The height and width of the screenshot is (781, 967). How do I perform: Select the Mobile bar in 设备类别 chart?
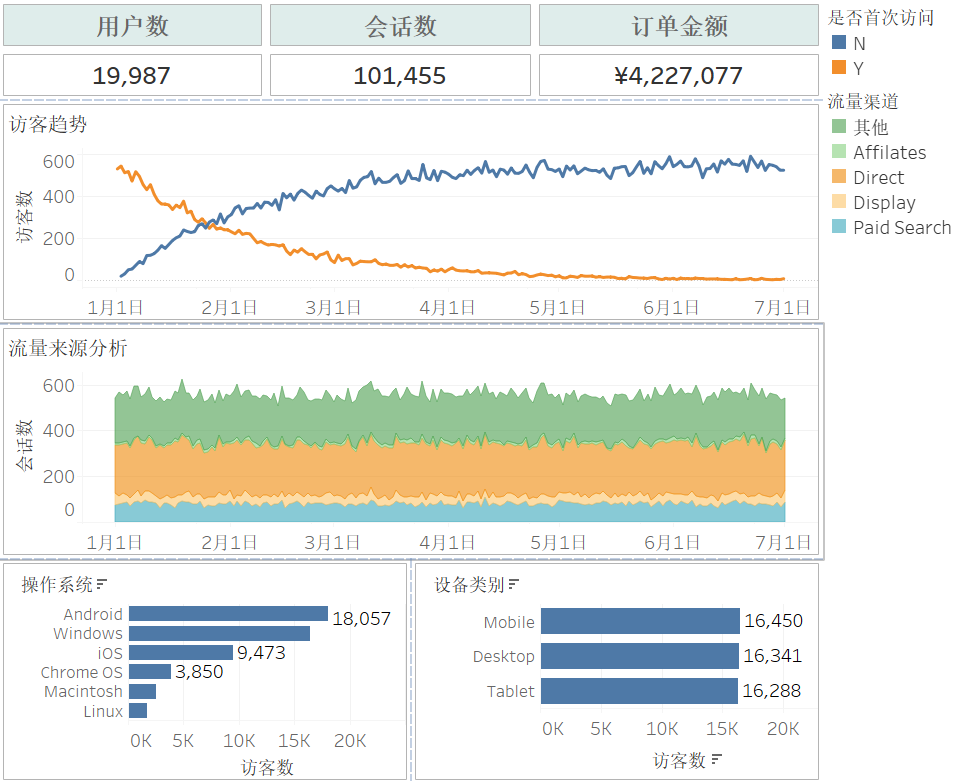pos(640,621)
